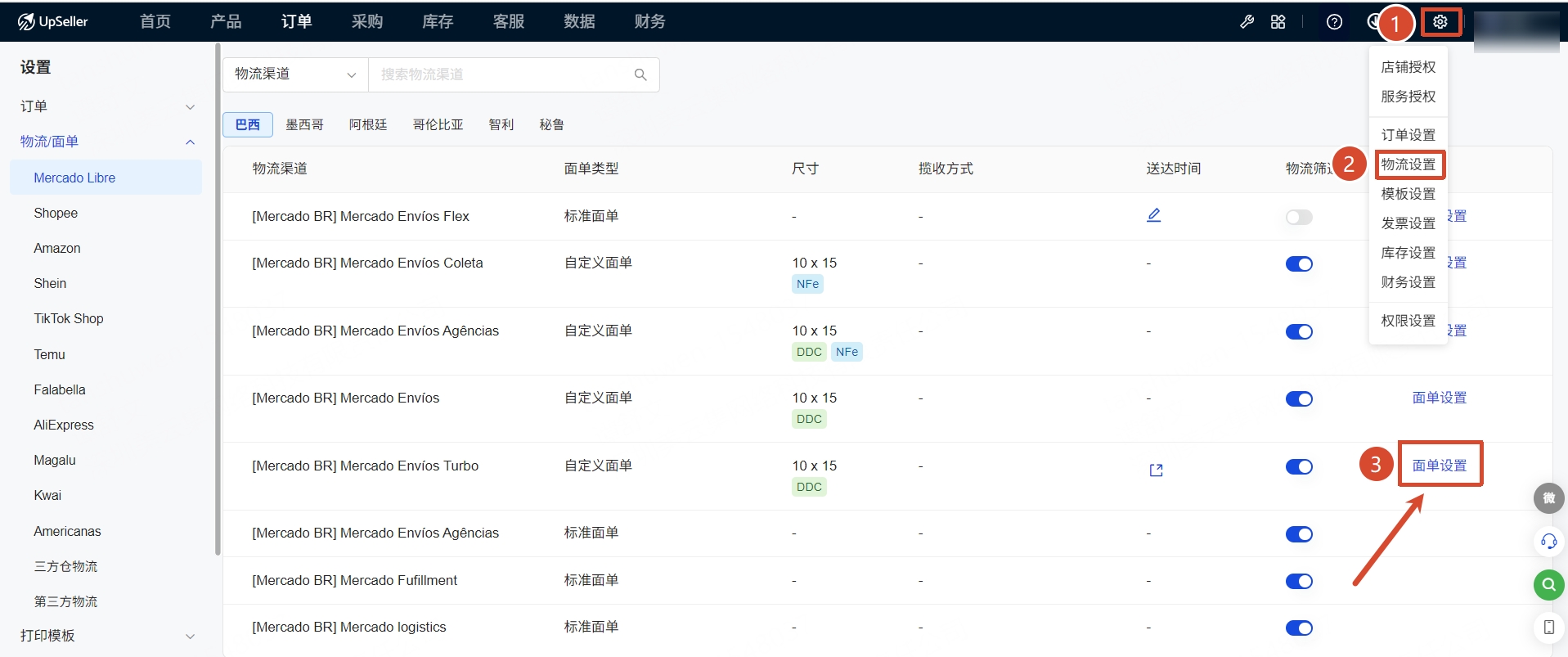
Task: Disable the Mercado Fulfillment toggle
Action: tap(1299, 581)
